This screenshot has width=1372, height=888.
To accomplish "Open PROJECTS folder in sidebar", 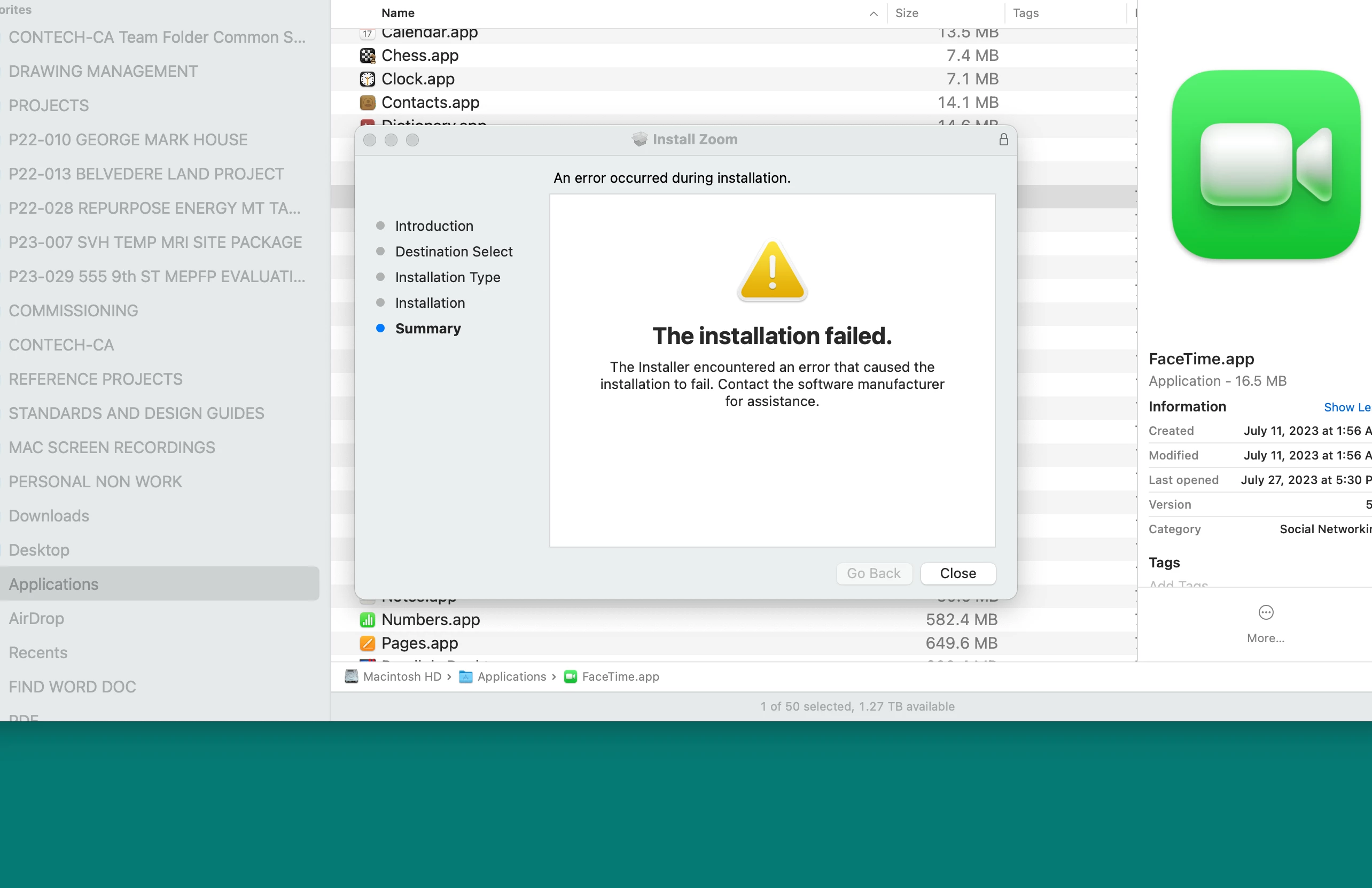I will click(49, 105).
